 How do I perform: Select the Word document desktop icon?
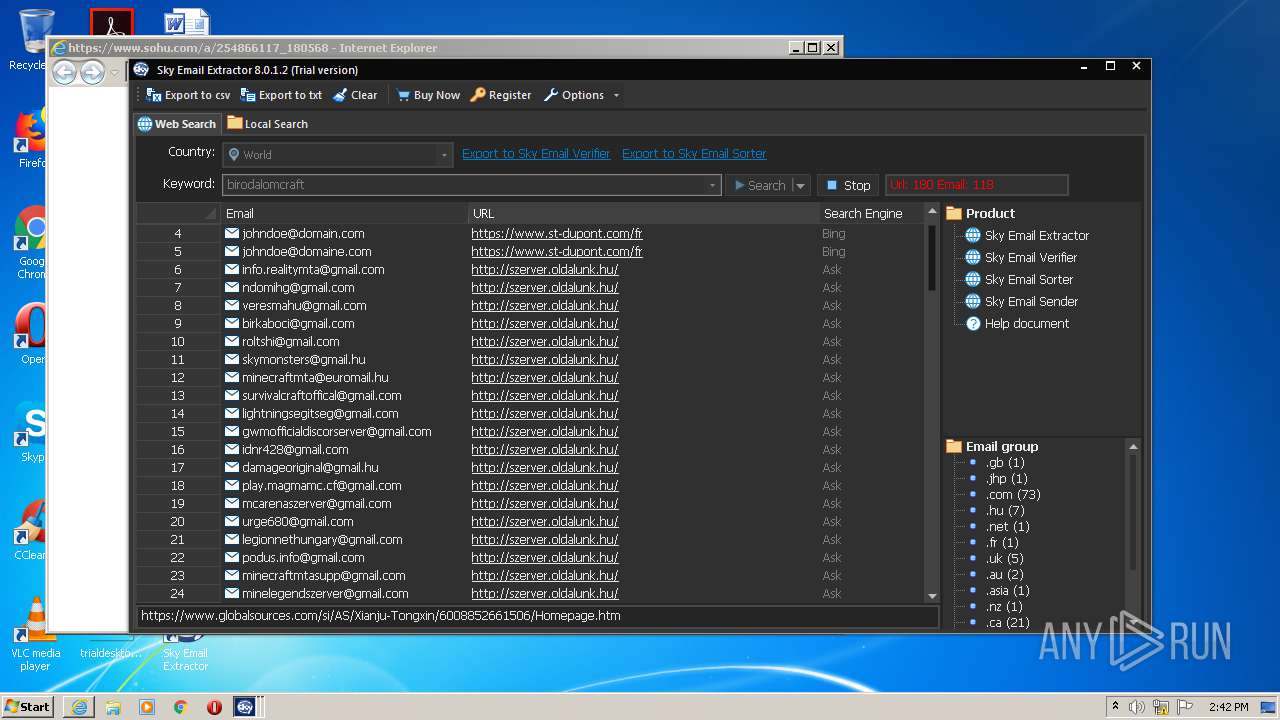coord(186,22)
